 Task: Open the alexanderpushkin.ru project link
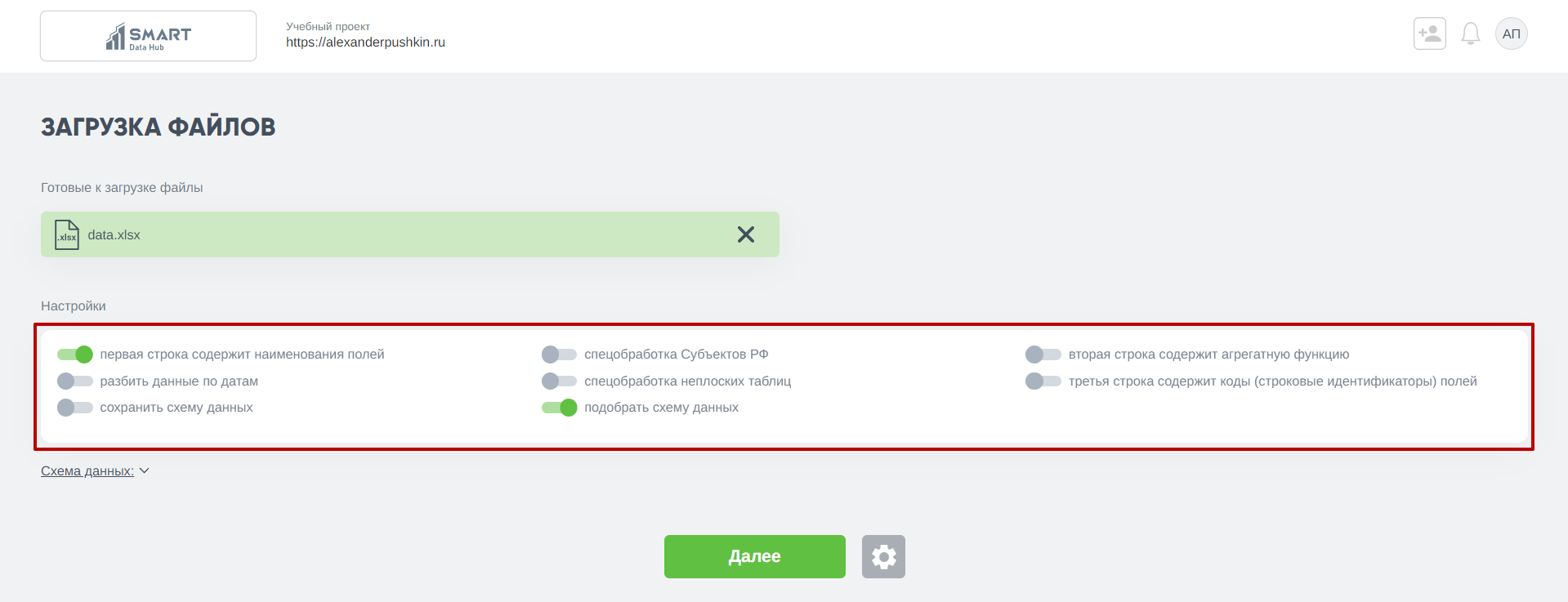[365, 42]
